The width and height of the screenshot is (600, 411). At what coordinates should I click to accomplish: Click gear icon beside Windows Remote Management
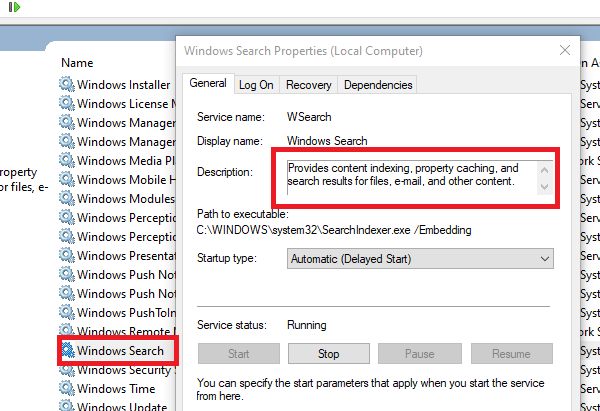pos(67,332)
